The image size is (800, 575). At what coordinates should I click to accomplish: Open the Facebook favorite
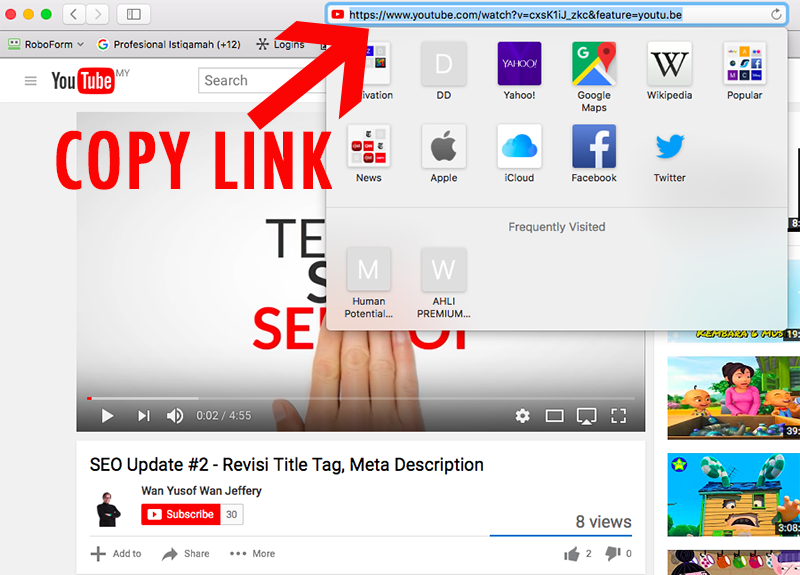(x=594, y=154)
